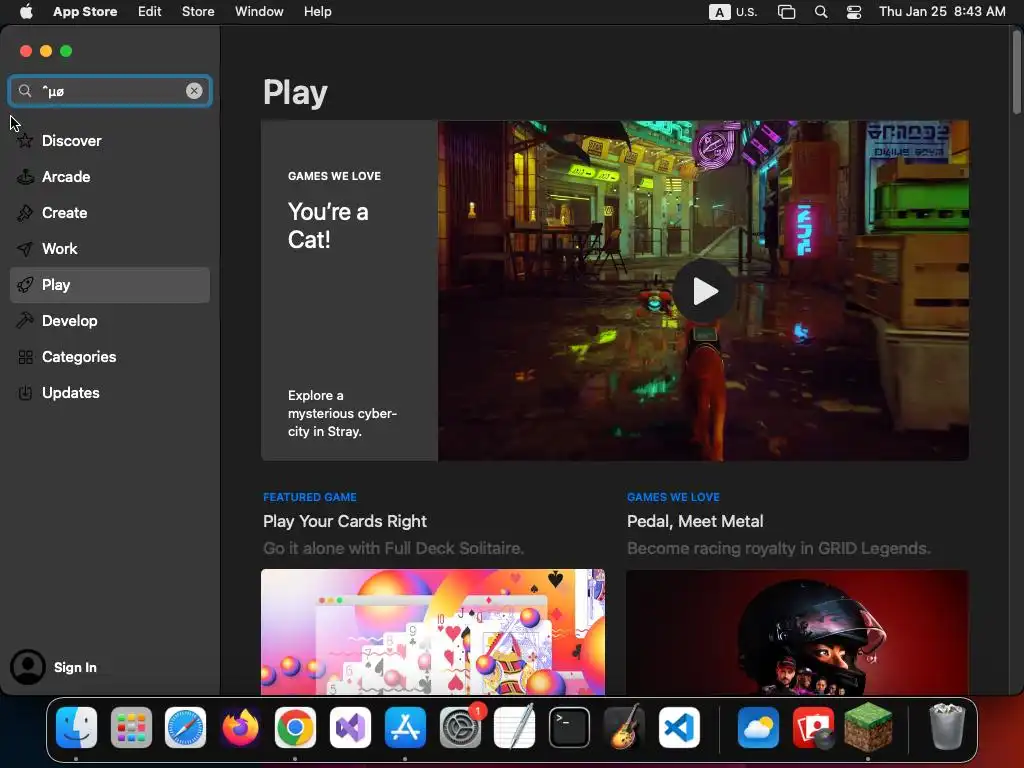Open 'Play Your Cards Right' featured story
The image size is (1024, 768).
tap(345, 521)
